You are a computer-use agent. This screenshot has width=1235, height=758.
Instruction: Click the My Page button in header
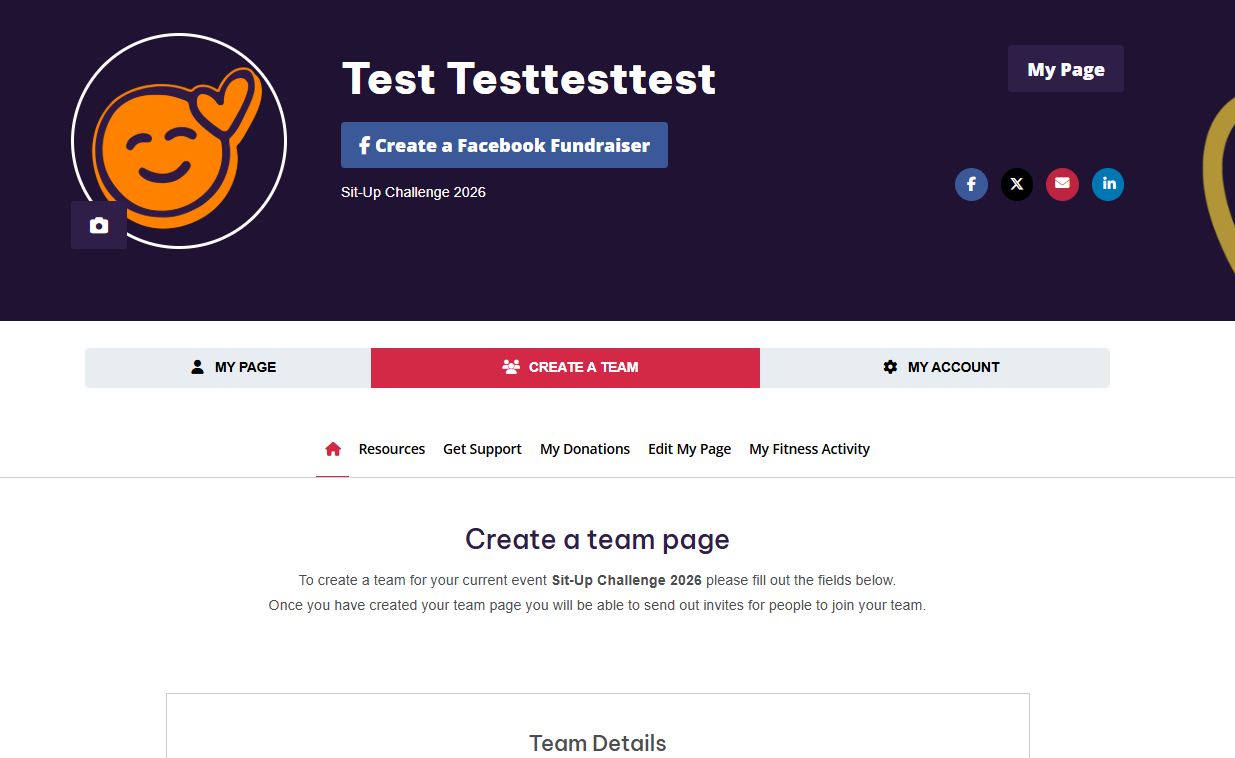point(1065,69)
